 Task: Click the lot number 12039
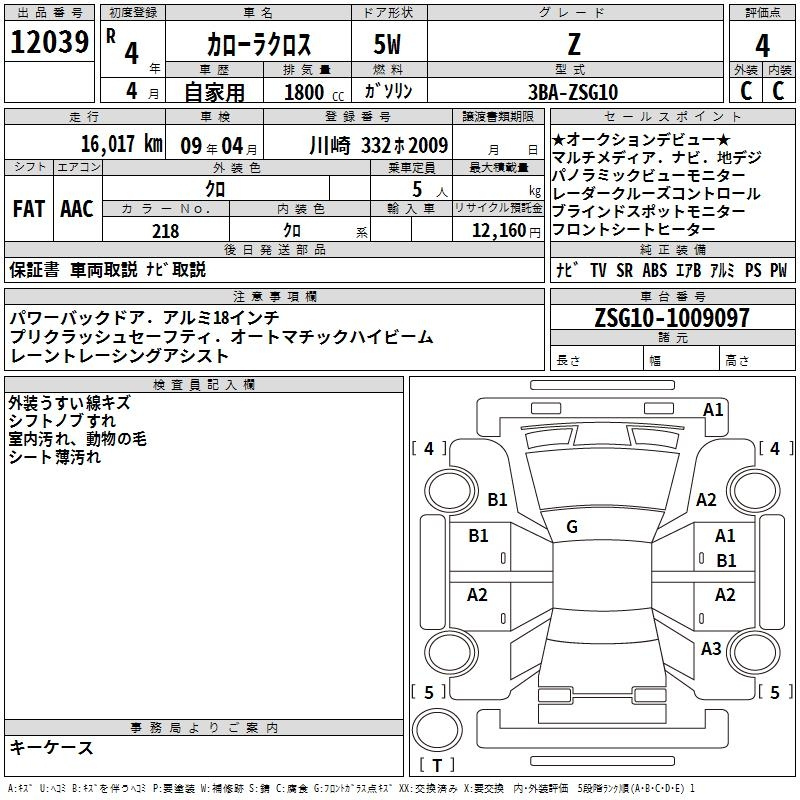pos(49,42)
